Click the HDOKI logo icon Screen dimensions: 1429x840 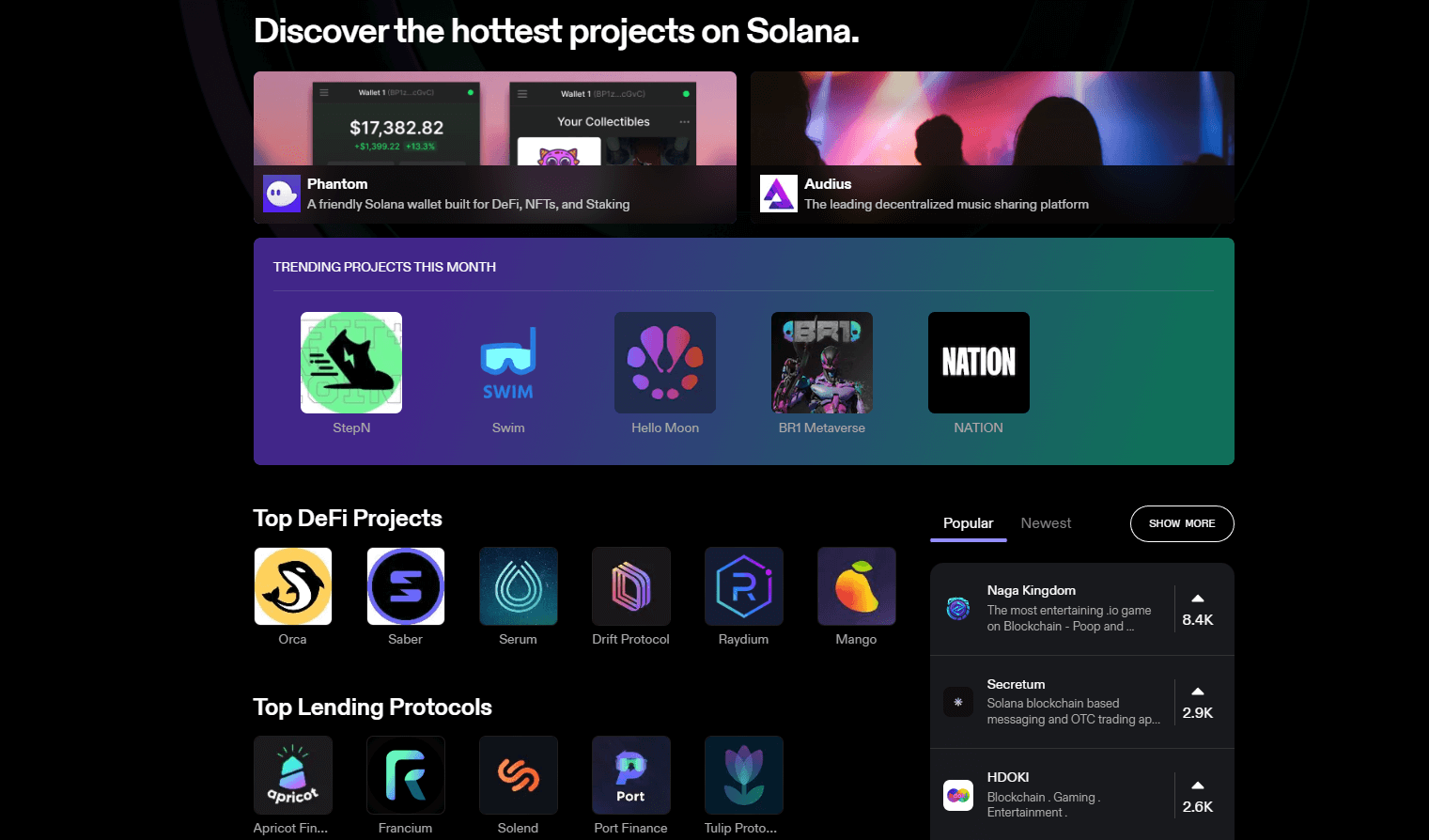pyautogui.click(x=958, y=796)
